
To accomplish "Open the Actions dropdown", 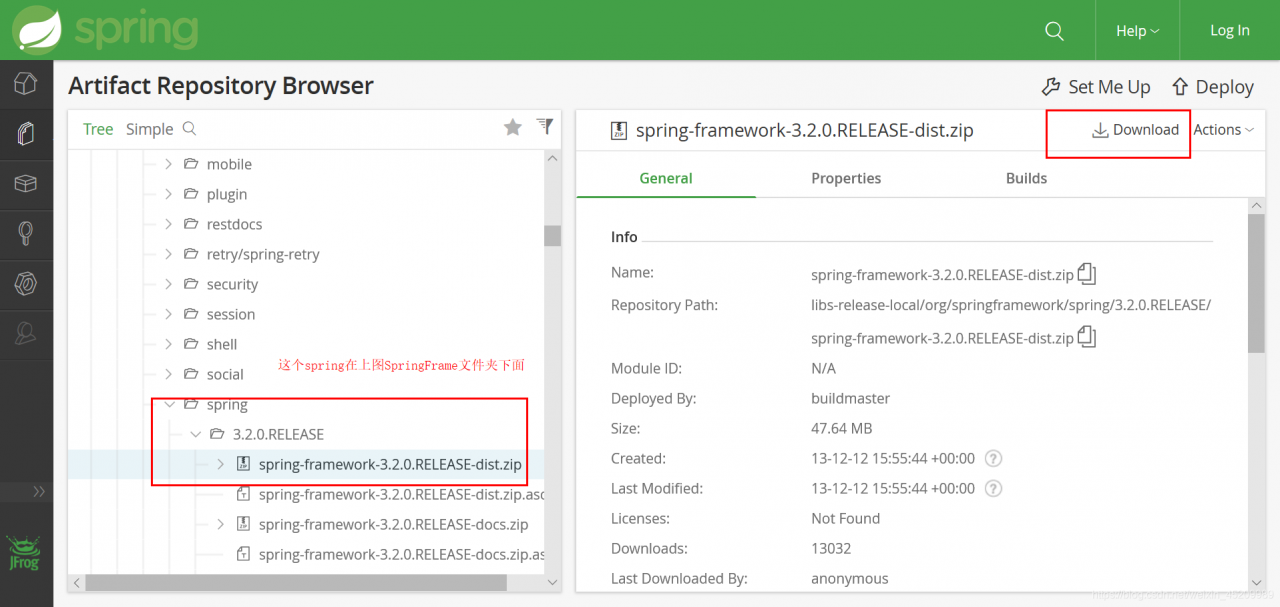I will tap(1223, 130).
